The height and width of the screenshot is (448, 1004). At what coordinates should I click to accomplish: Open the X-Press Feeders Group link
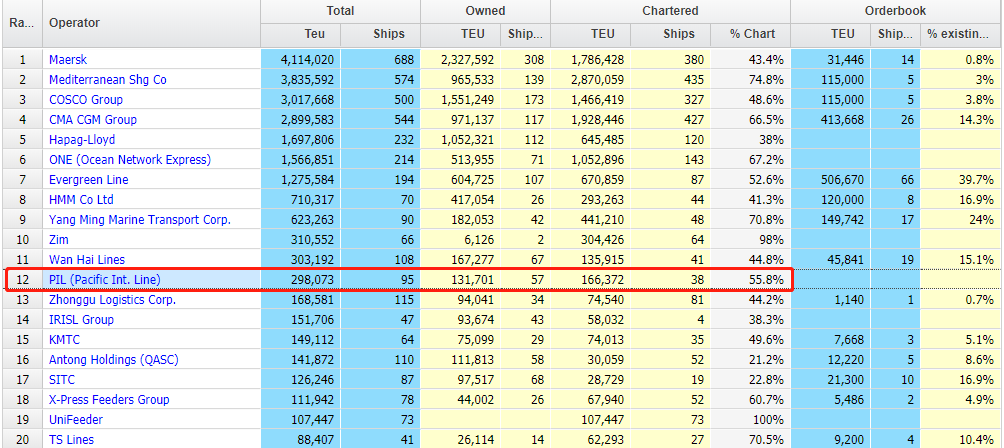pyautogui.click(x=109, y=399)
